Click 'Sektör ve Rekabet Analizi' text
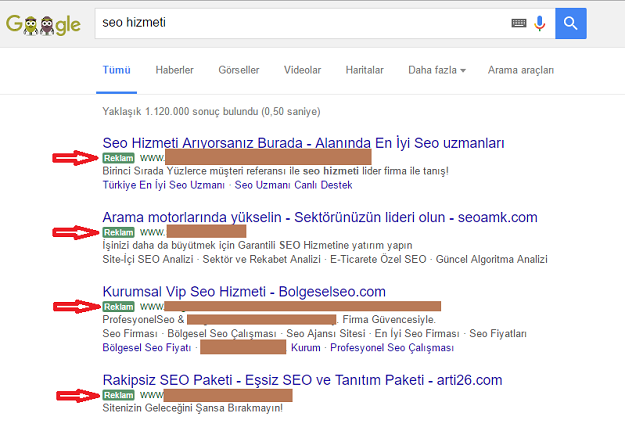 click(261, 259)
